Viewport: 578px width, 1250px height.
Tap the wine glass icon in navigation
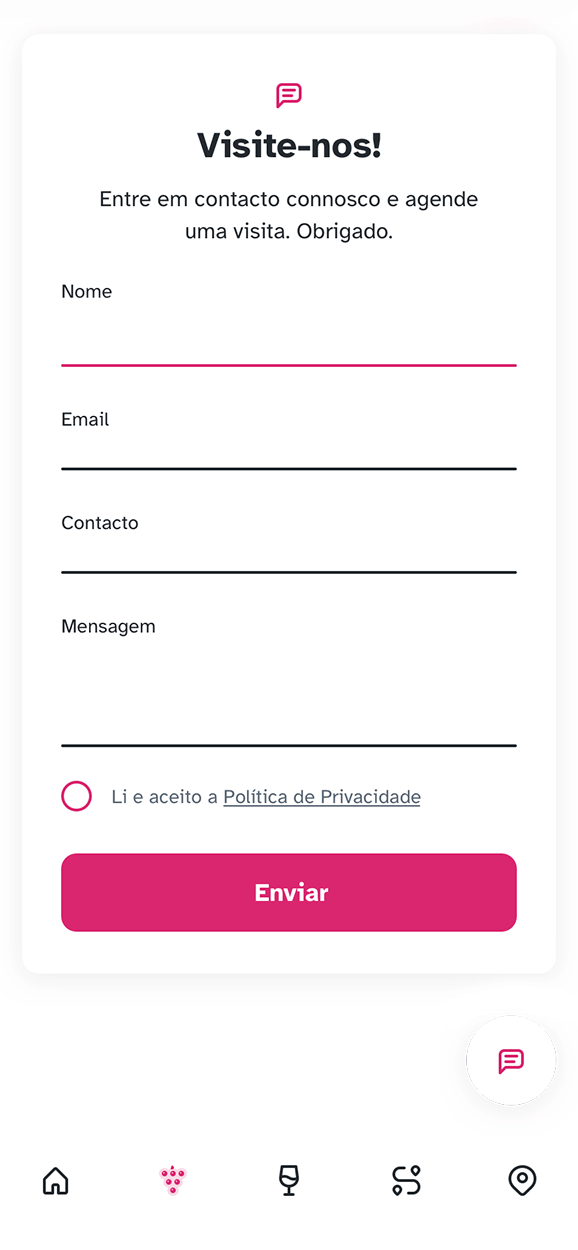click(289, 1181)
